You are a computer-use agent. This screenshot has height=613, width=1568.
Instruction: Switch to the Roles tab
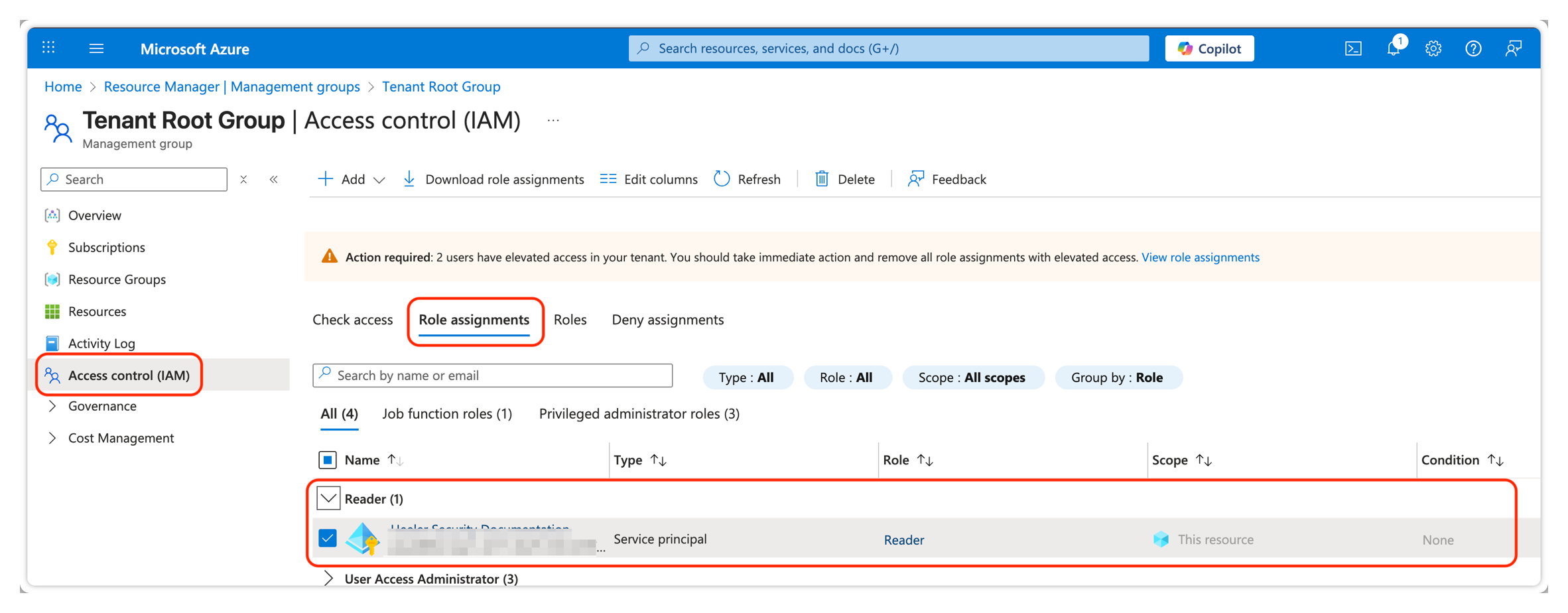(570, 320)
